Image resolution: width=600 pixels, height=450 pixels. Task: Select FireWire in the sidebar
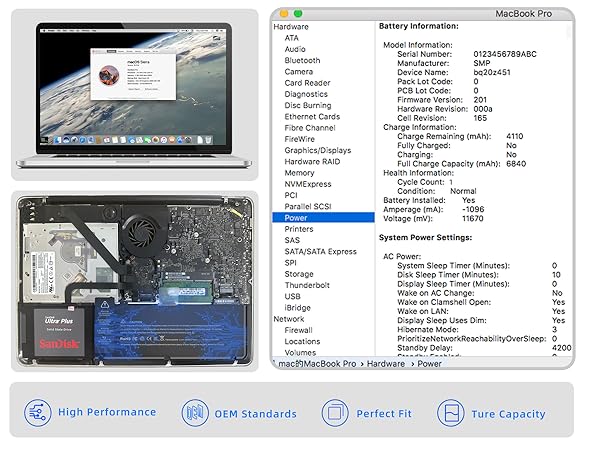tap(300, 139)
